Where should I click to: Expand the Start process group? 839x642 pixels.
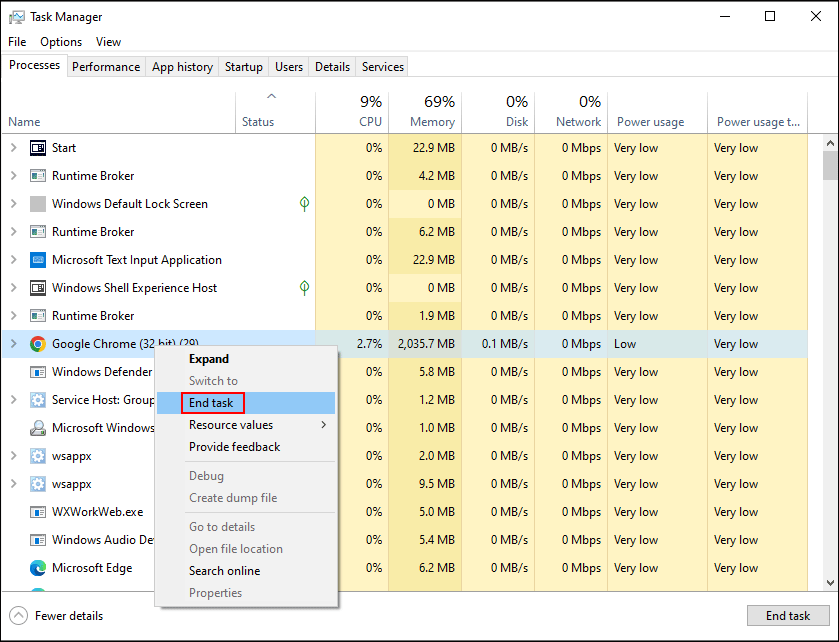pos(14,148)
